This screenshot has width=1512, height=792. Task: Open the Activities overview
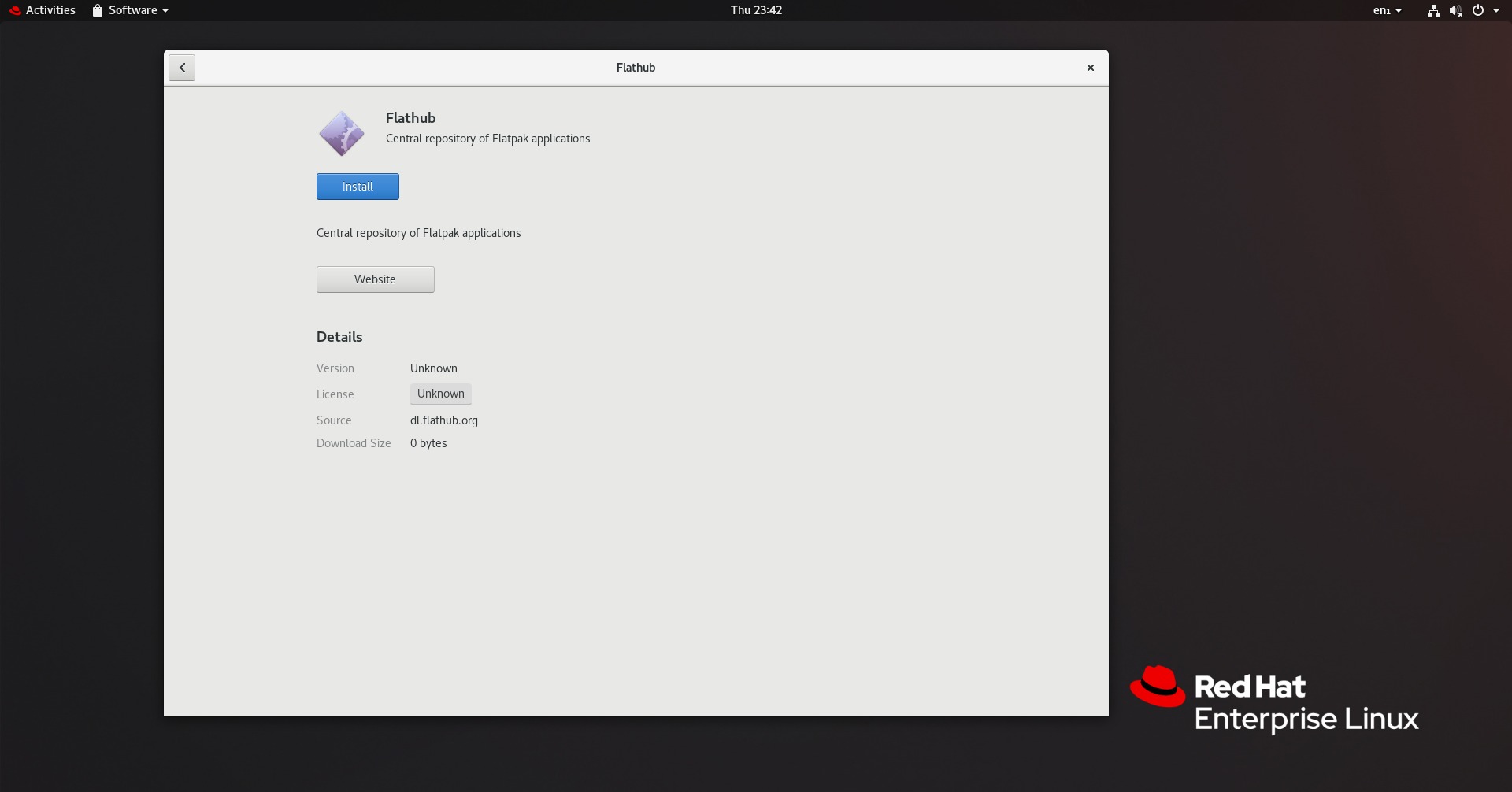(x=50, y=10)
